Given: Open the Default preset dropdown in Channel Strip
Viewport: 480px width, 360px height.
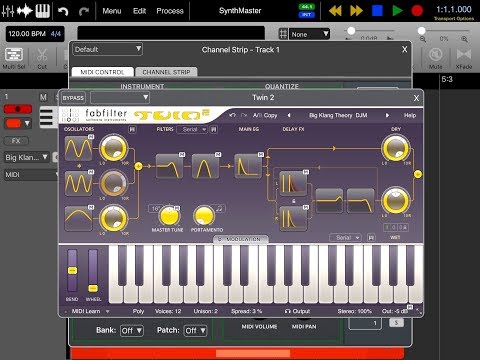Looking at the screenshot, I should click(107, 49).
